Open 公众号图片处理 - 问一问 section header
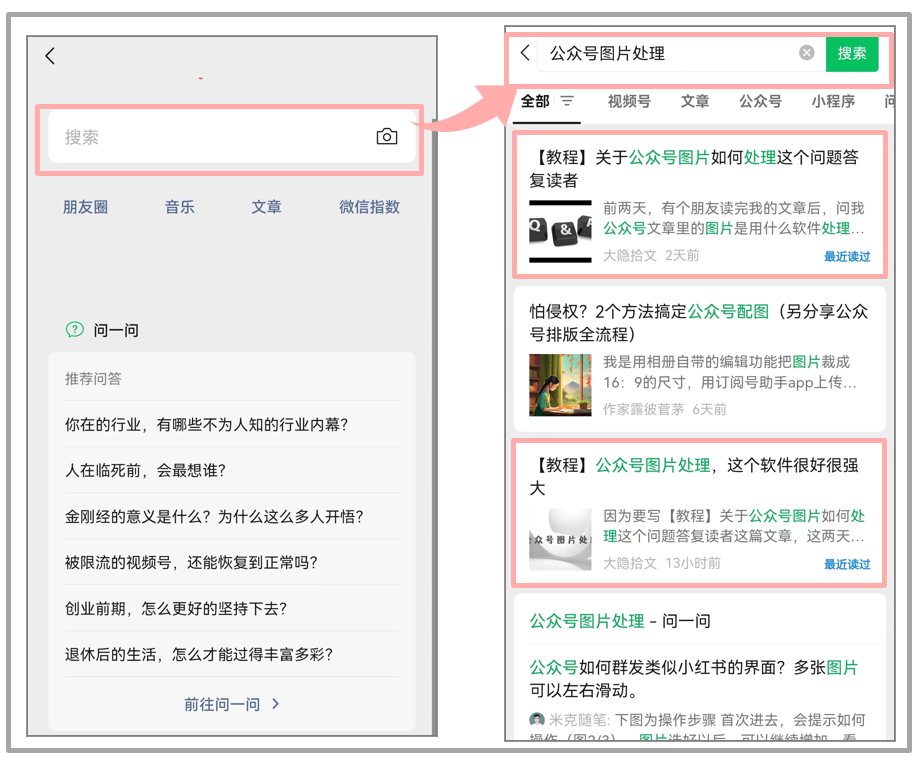Screen dimensions: 919x757 [620, 620]
